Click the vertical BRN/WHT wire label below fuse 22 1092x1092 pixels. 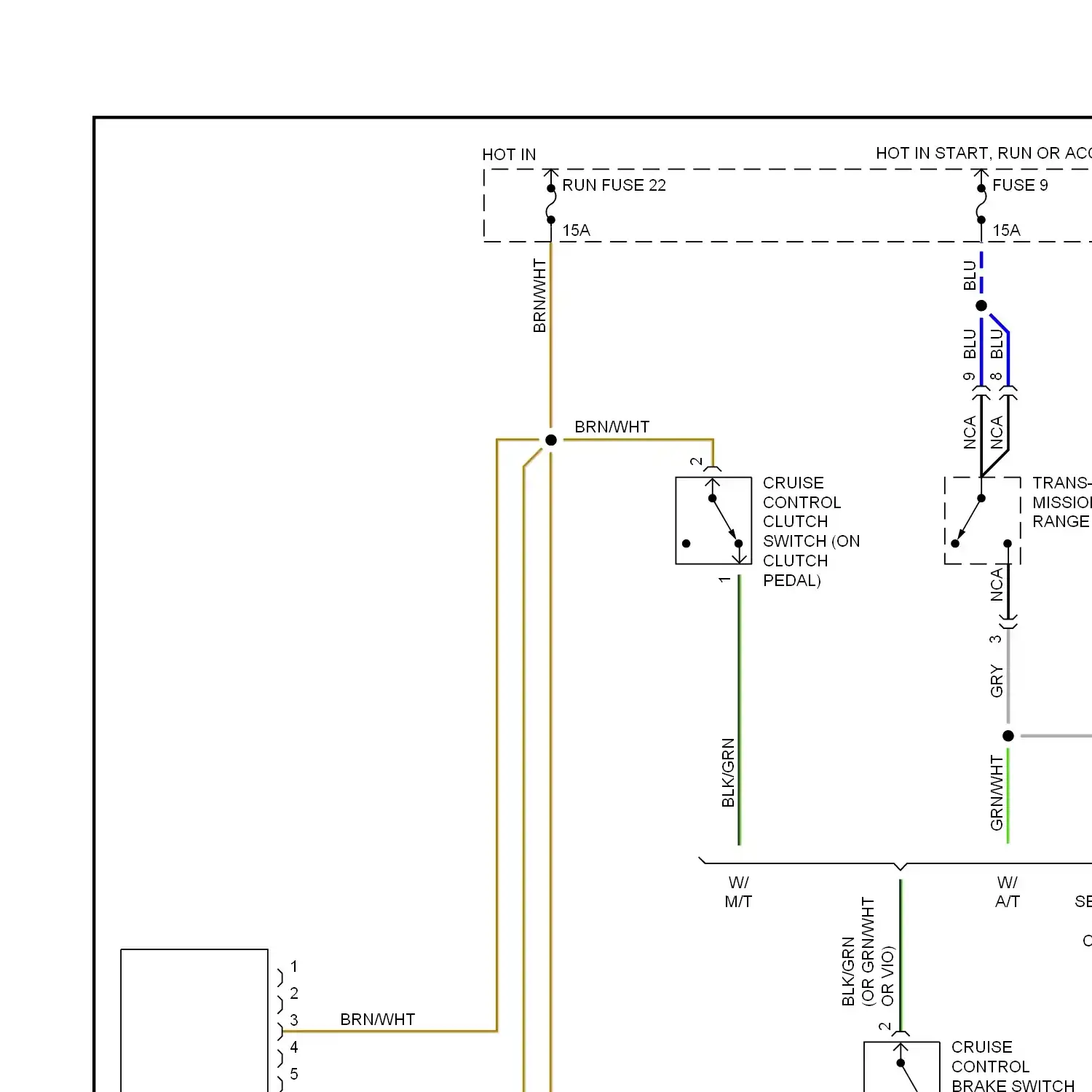pyautogui.click(x=539, y=296)
